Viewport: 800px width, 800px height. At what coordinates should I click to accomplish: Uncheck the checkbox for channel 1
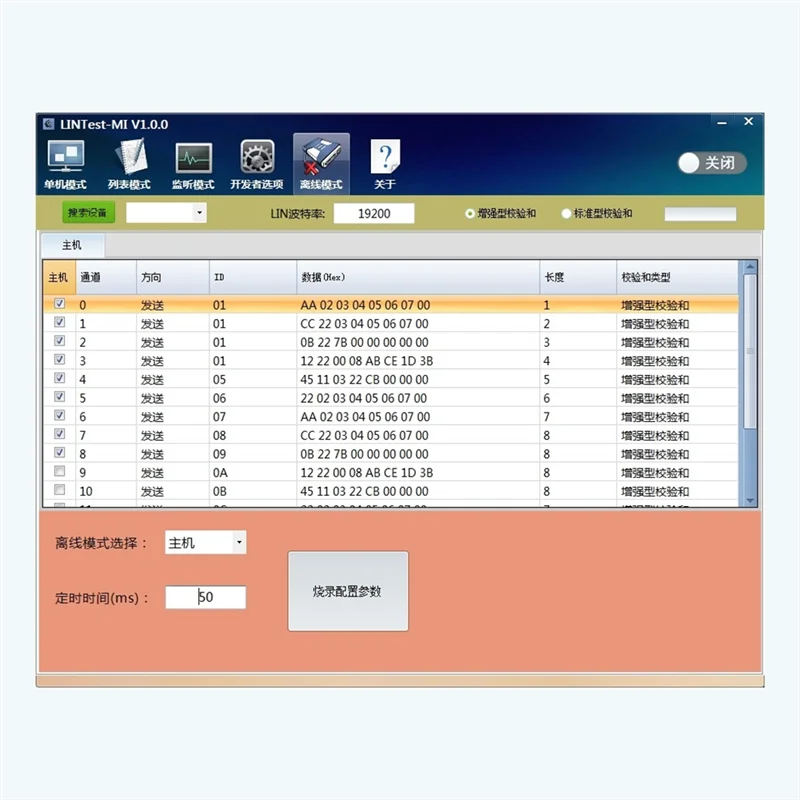point(60,322)
